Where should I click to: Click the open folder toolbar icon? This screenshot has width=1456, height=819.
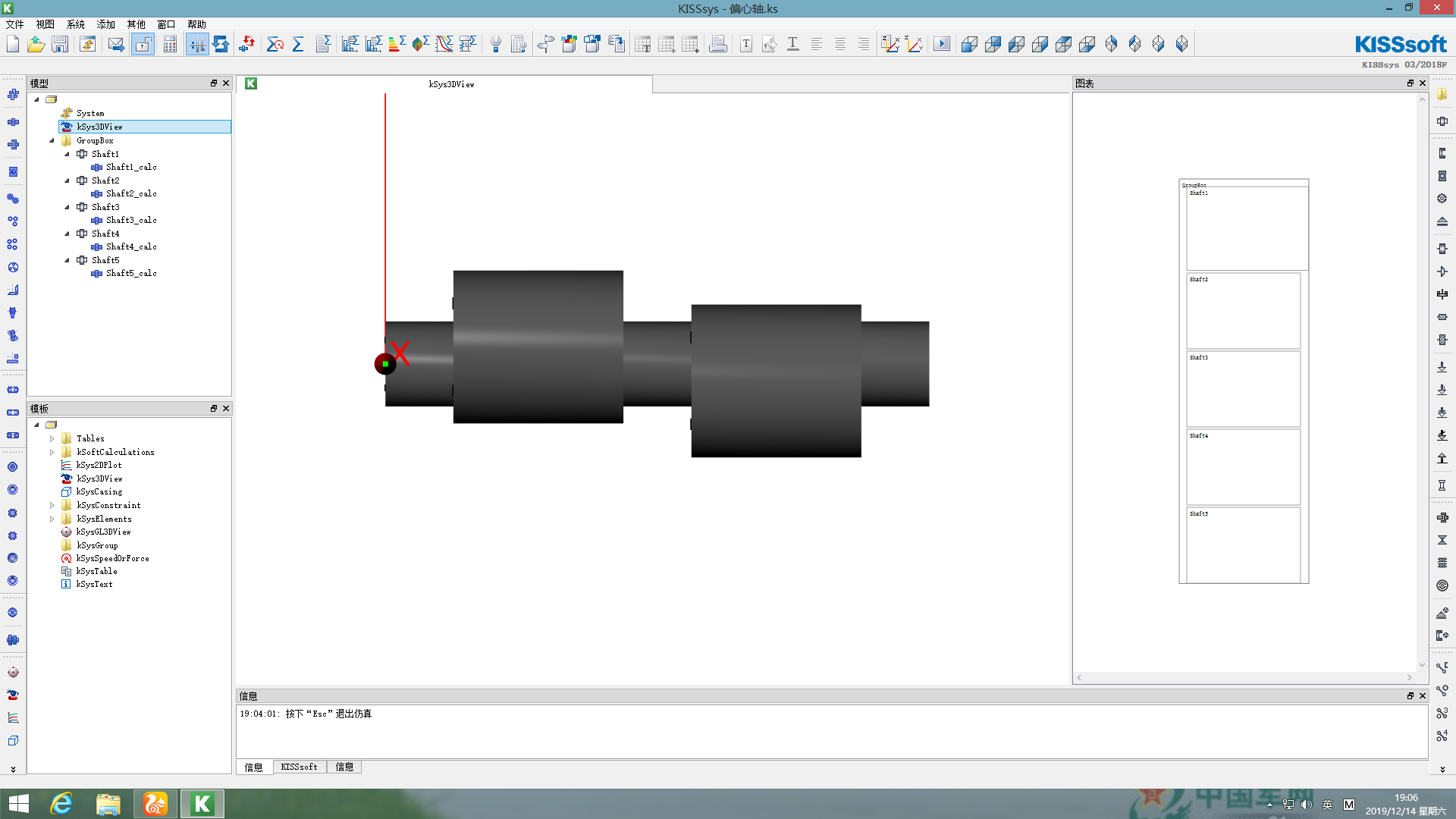[x=36, y=44]
